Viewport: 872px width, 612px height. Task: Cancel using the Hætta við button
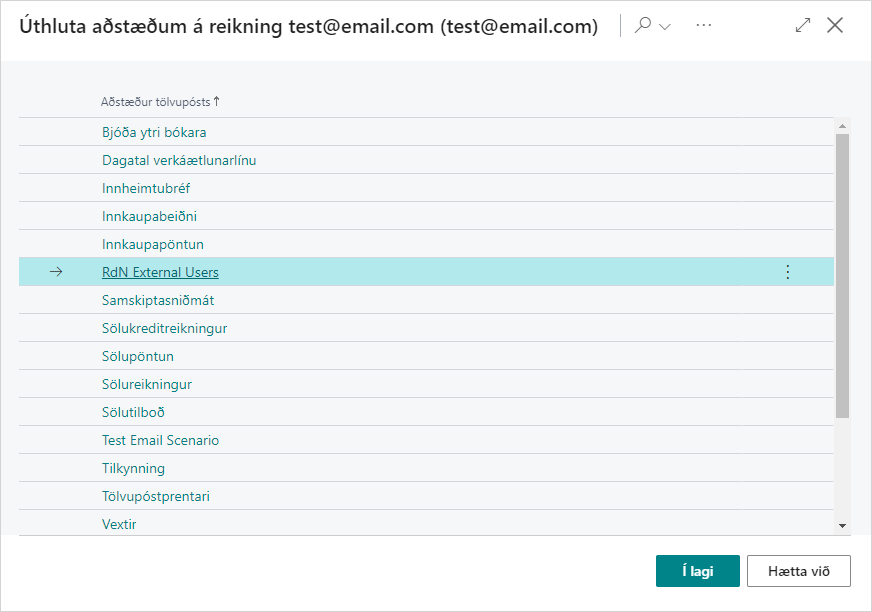point(798,571)
